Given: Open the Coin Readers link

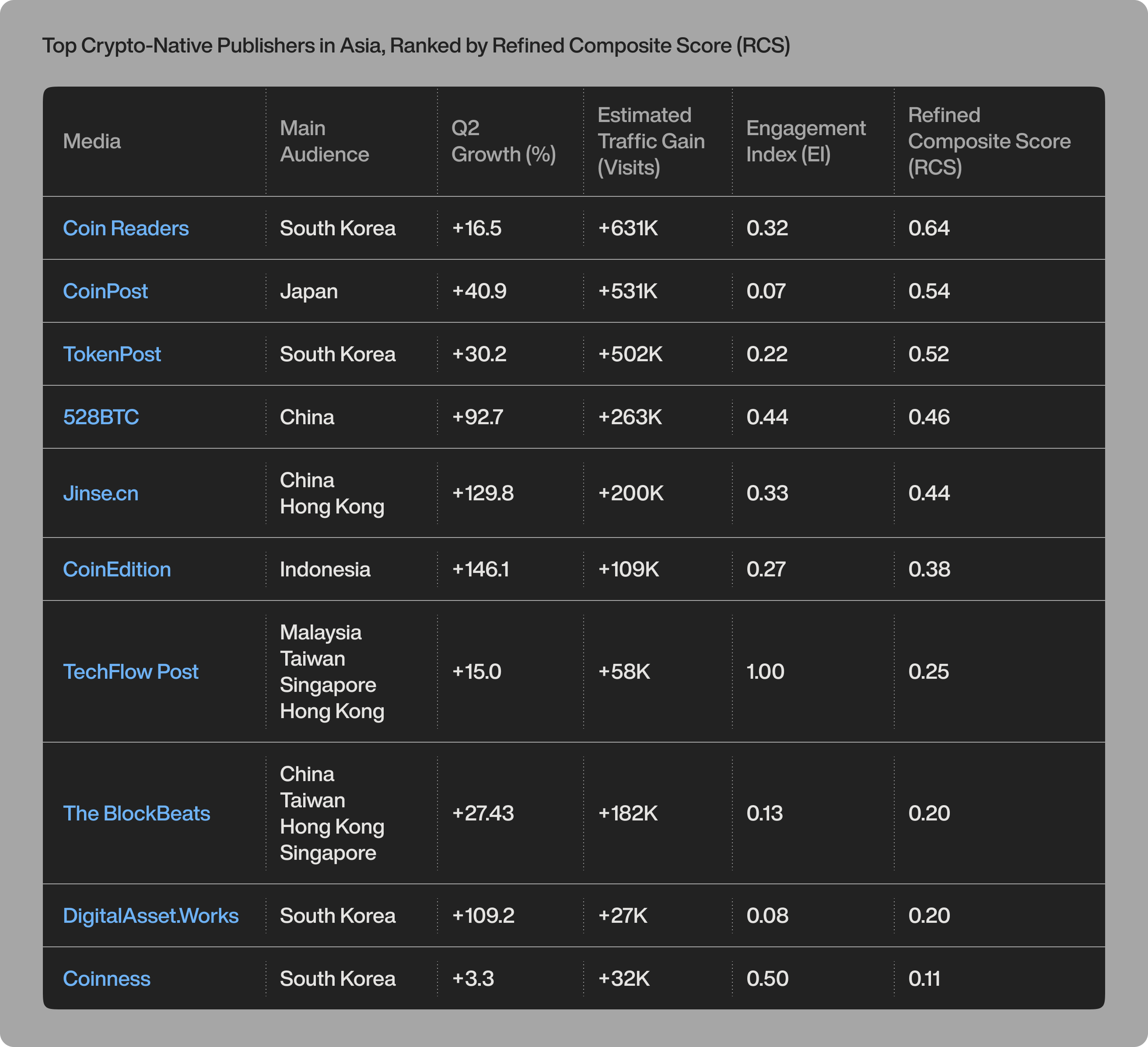Looking at the screenshot, I should coord(125,228).
